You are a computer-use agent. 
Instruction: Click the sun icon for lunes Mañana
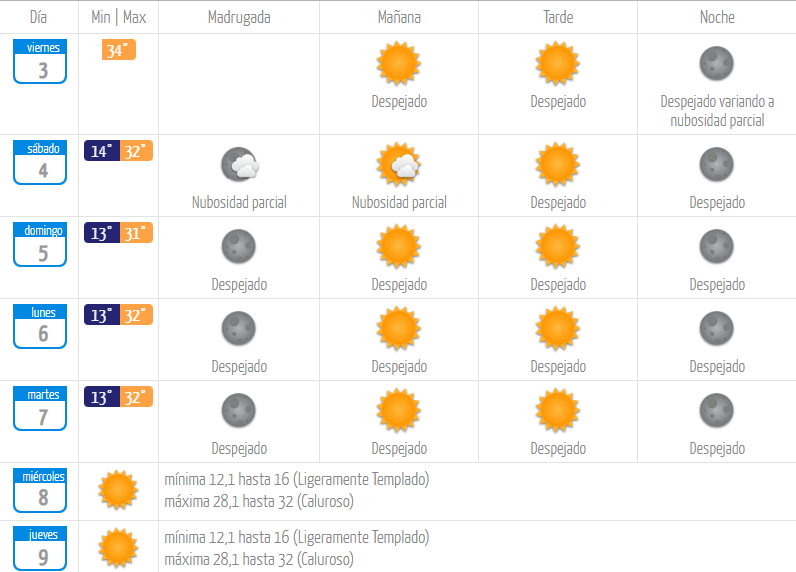point(399,328)
